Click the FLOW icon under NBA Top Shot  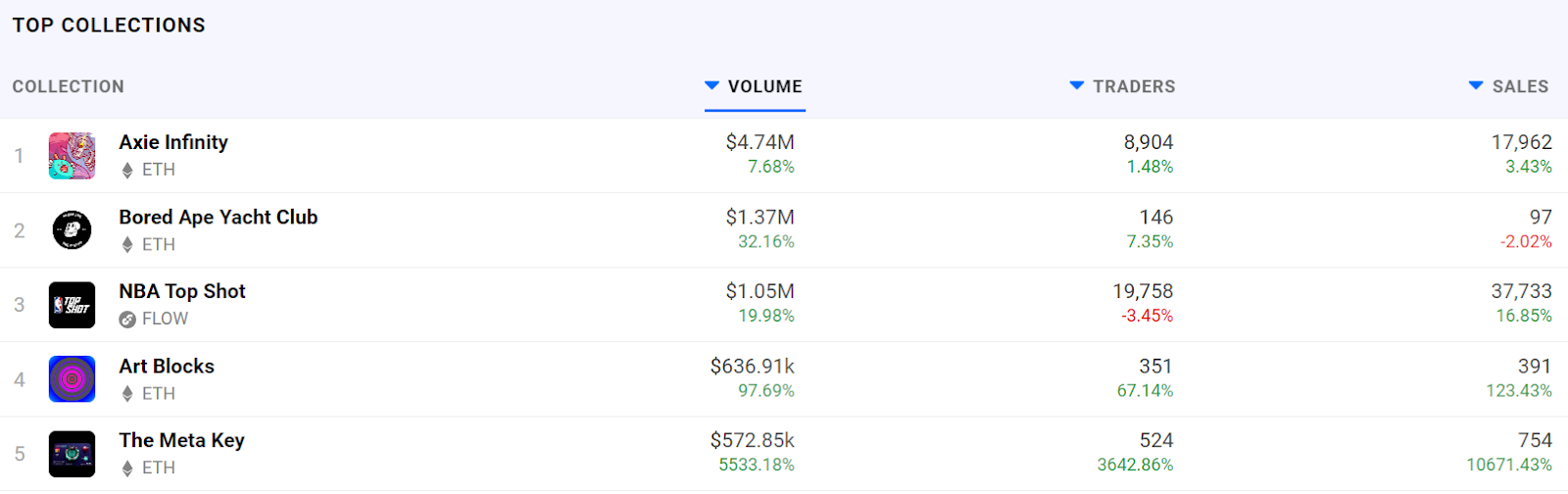point(127,319)
